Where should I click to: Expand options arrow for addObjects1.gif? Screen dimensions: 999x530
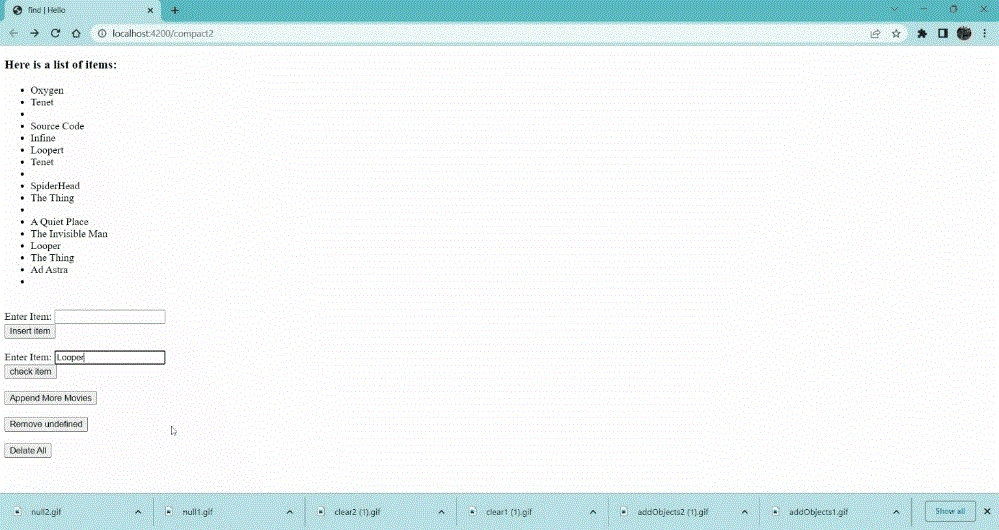point(896,512)
